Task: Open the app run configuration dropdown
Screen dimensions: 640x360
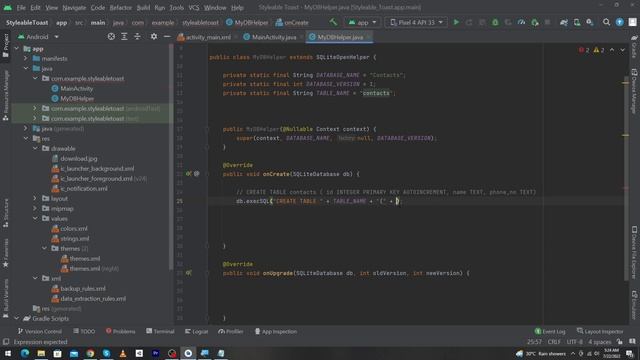Action: [362, 22]
